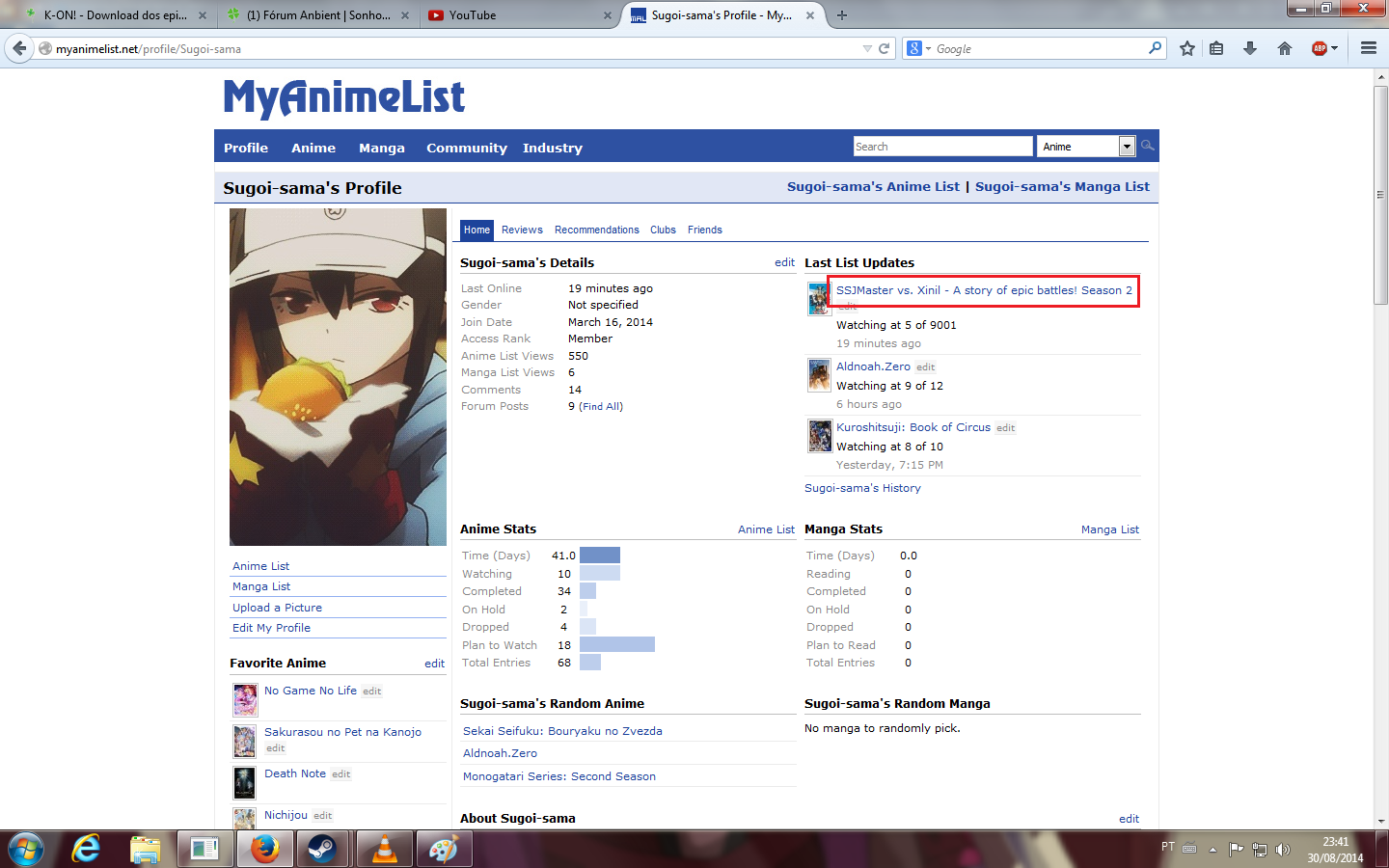This screenshot has width=1389, height=868.
Task: Open the address bar history dropdown arrow
Action: pyautogui.click(x=867, y=48)
